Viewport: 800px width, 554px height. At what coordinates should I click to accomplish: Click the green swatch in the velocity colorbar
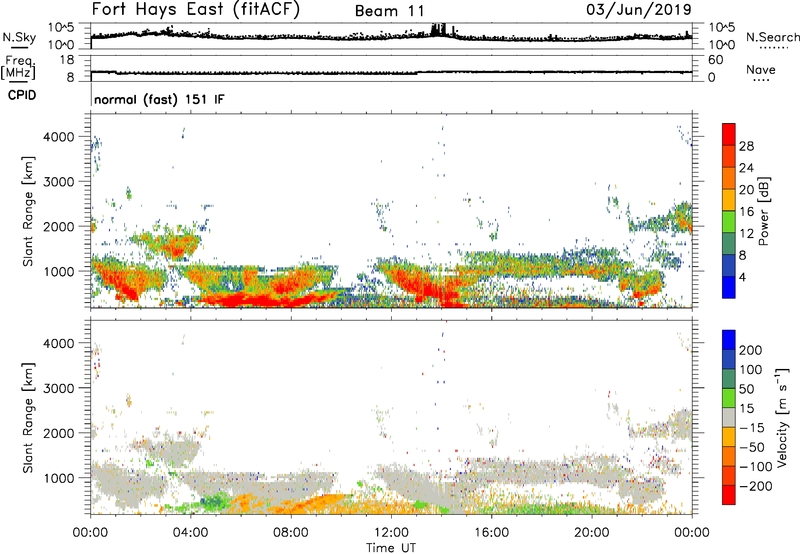[729, 398]
